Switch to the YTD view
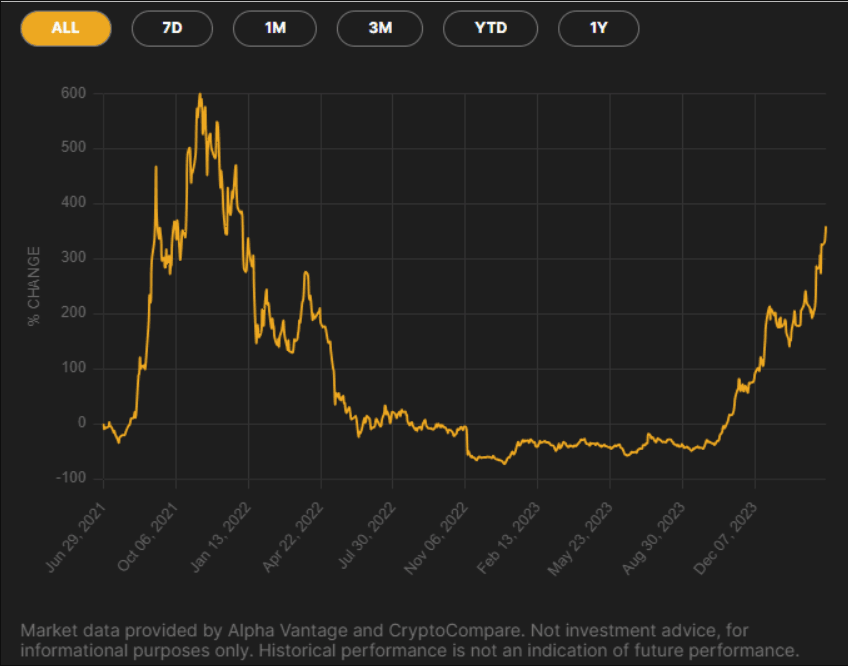The image size is (848, 666). pos(490,28)
